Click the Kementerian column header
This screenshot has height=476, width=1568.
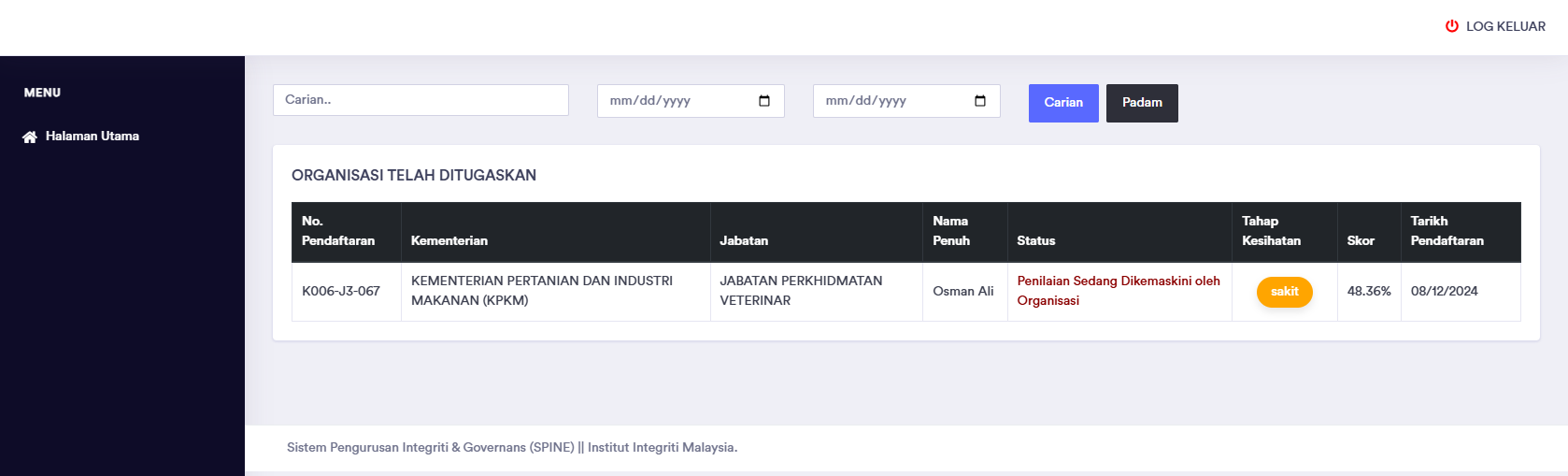(x=449, y=240)
